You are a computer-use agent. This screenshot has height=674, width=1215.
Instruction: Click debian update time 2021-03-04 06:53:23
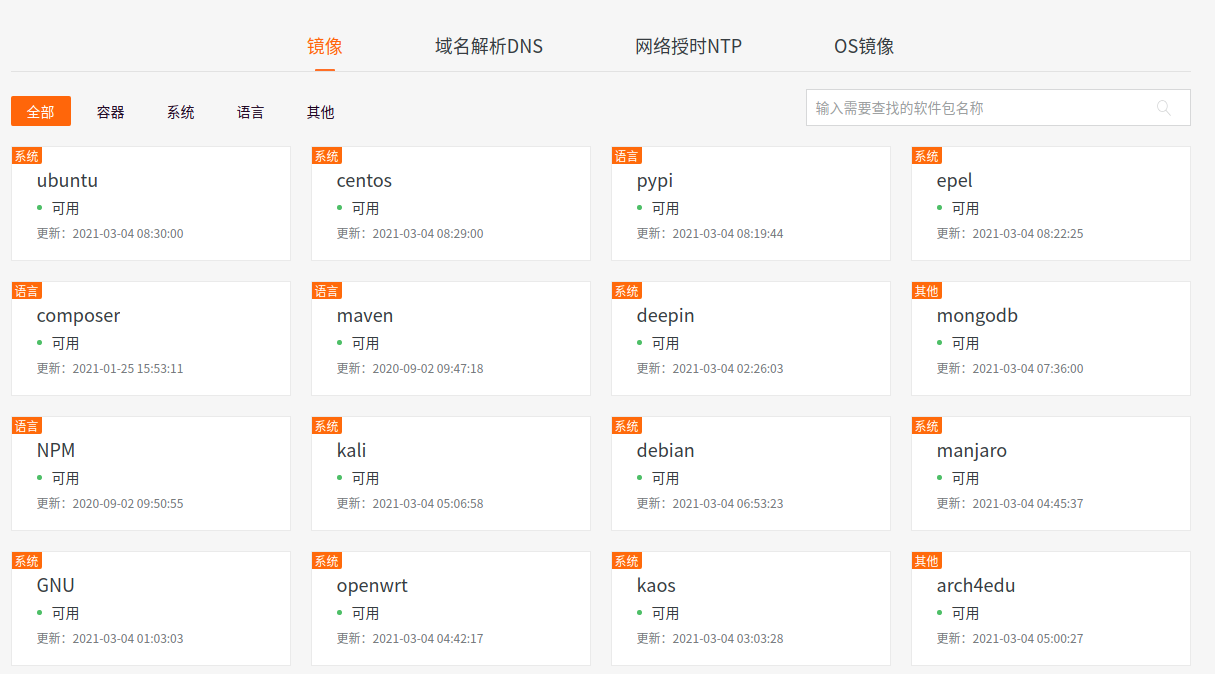(728, 504)
